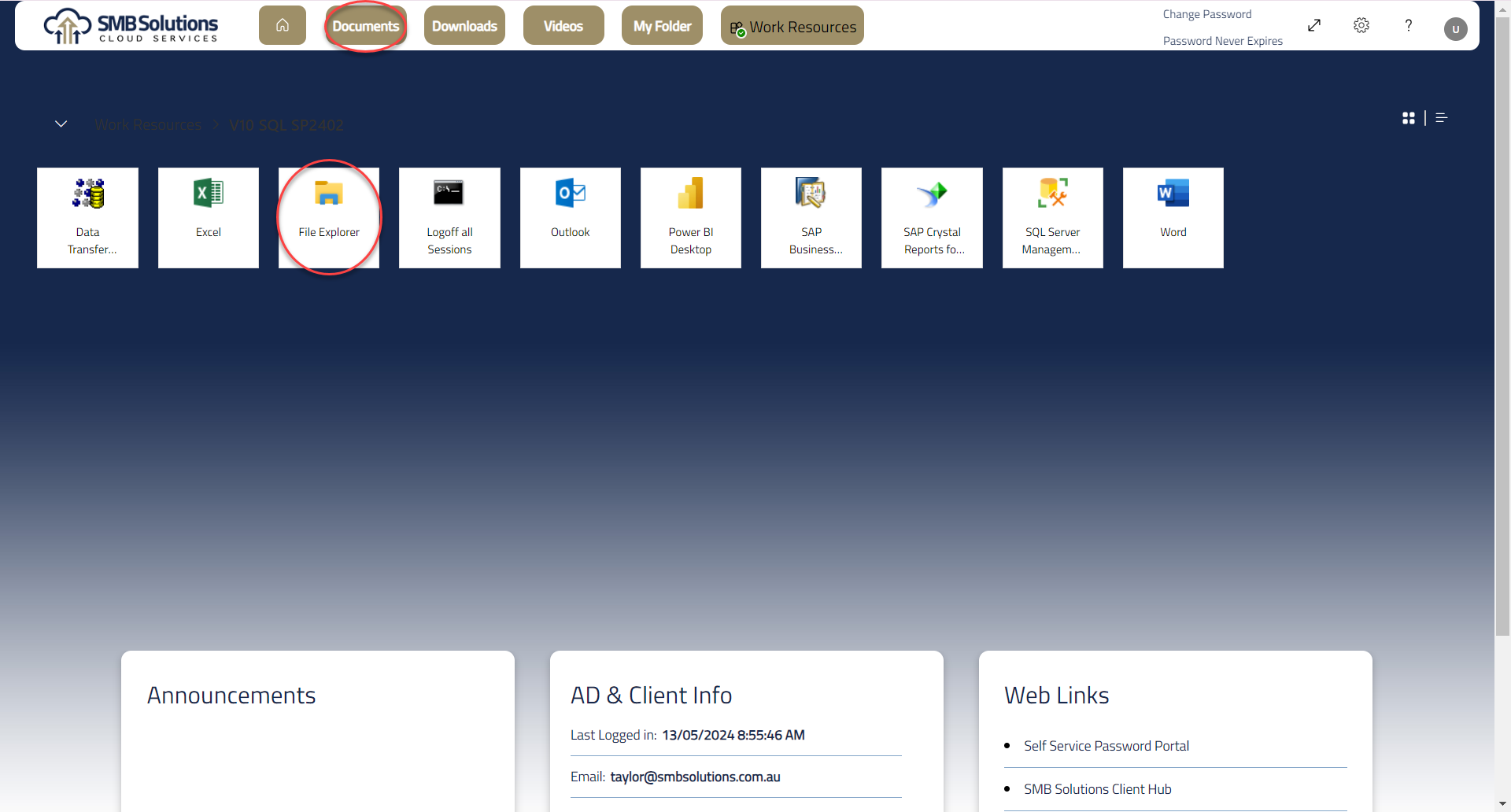Open the Videos tab
The image size is (1511, 812).
563,25
